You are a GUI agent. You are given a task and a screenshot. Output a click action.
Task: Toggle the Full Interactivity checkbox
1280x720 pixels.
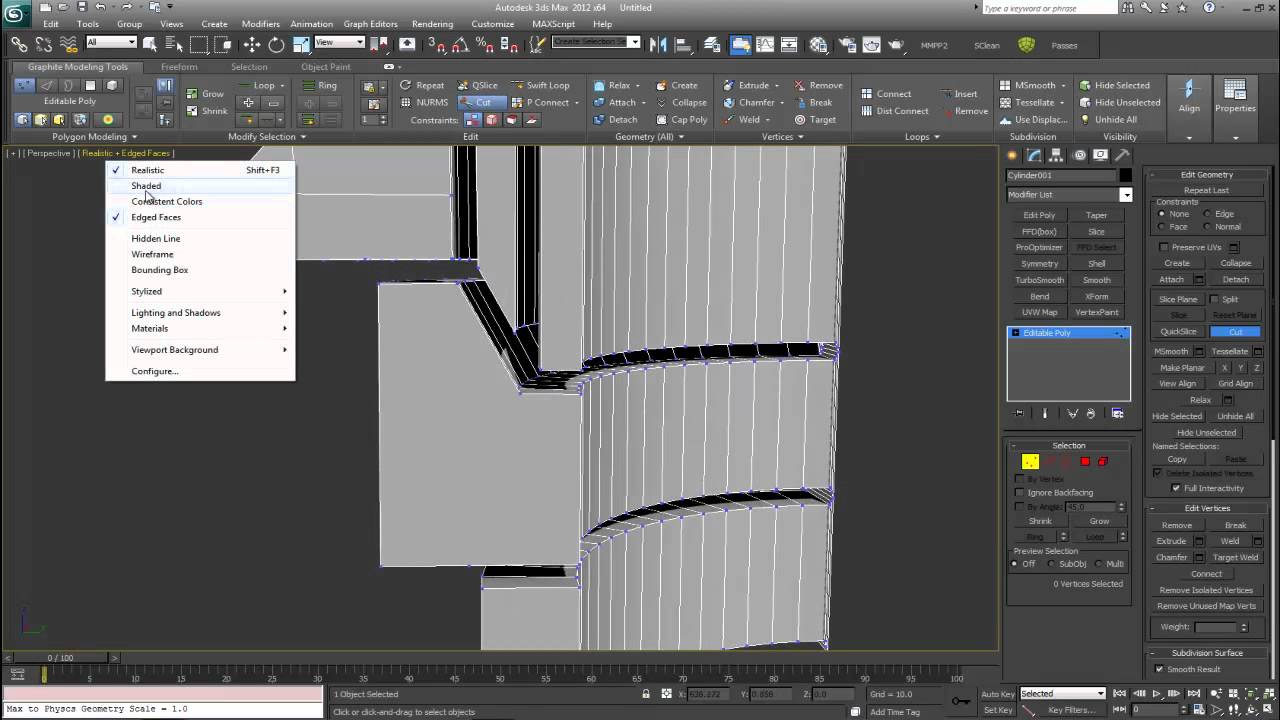[x=1176, y=488]
